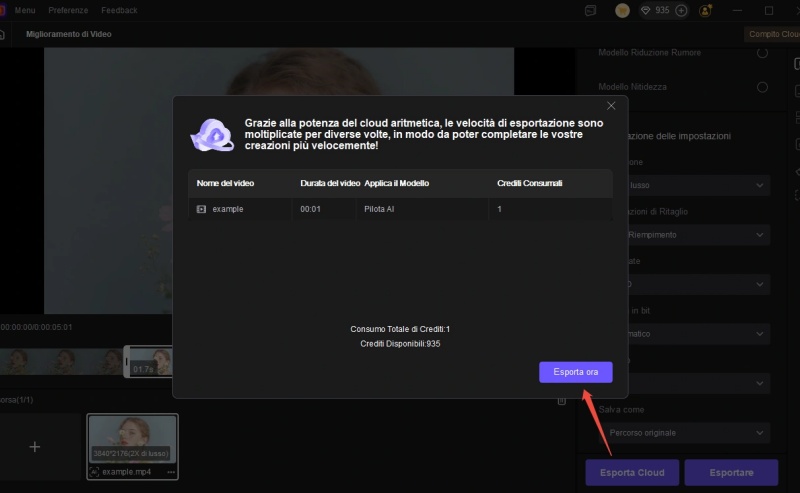Click the video file icon beside 'example'
Viewport: 800px width, 493px height.
(201, 209)
